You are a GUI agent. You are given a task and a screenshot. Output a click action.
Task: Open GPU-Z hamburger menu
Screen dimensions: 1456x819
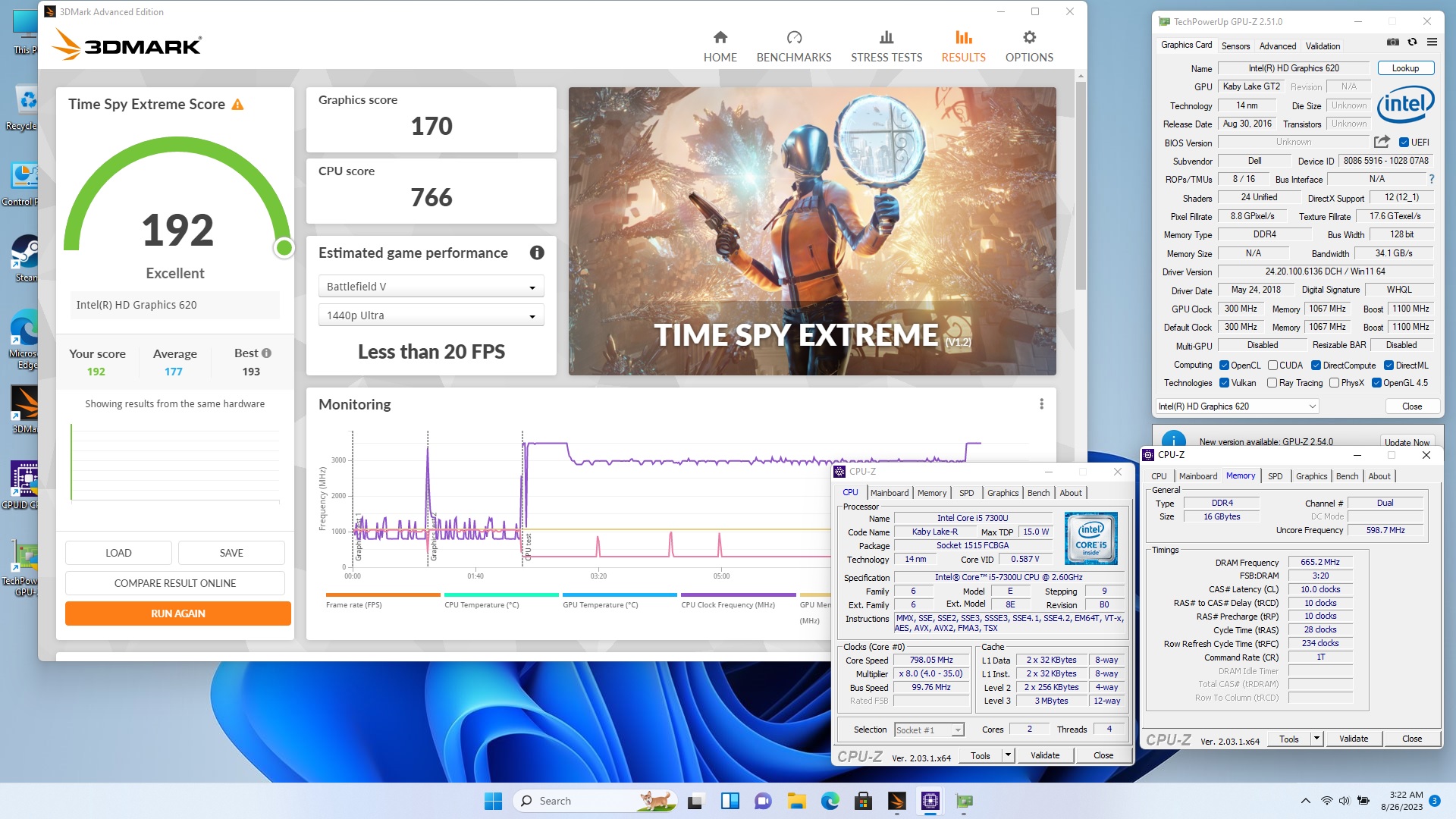coord(1432,42)
